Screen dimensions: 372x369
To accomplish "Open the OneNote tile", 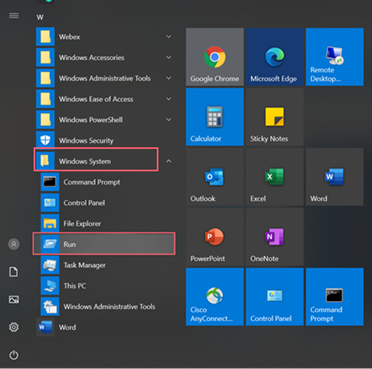I will [275, 237].
